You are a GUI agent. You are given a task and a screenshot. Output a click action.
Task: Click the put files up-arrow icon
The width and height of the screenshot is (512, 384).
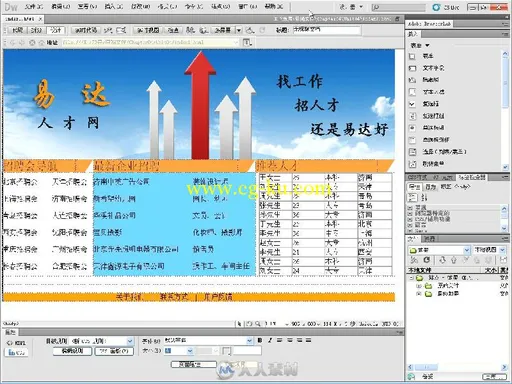453,260
